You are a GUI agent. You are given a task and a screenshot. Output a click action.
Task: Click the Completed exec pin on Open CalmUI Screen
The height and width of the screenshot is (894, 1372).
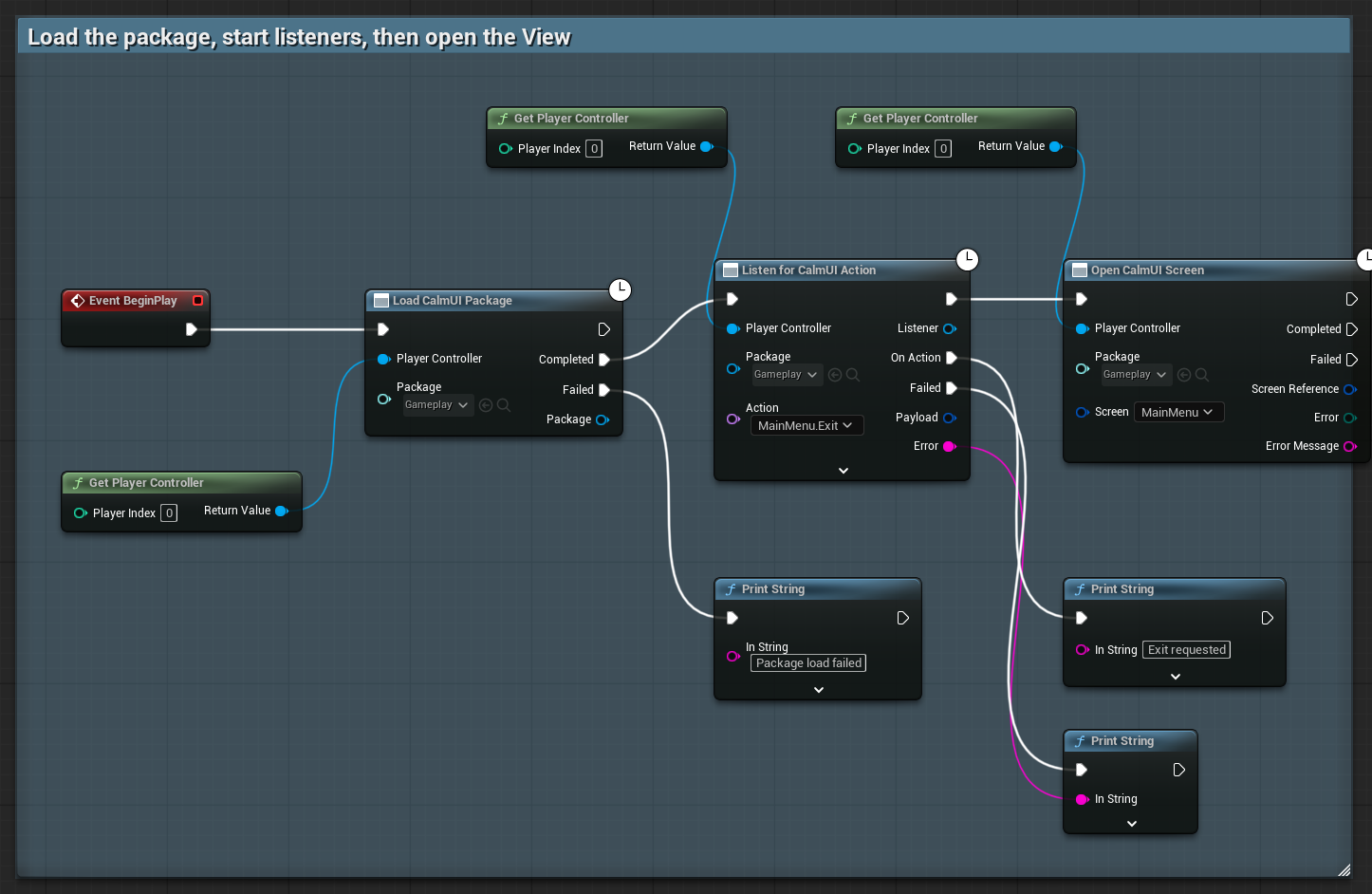pos(1352,329)
